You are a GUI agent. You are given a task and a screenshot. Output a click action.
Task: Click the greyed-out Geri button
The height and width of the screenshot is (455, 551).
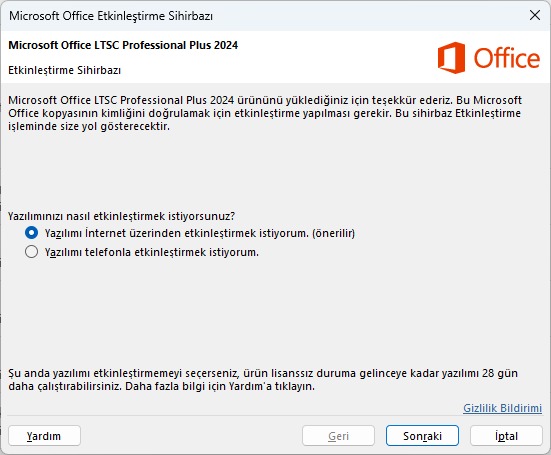tap(338, 436)
